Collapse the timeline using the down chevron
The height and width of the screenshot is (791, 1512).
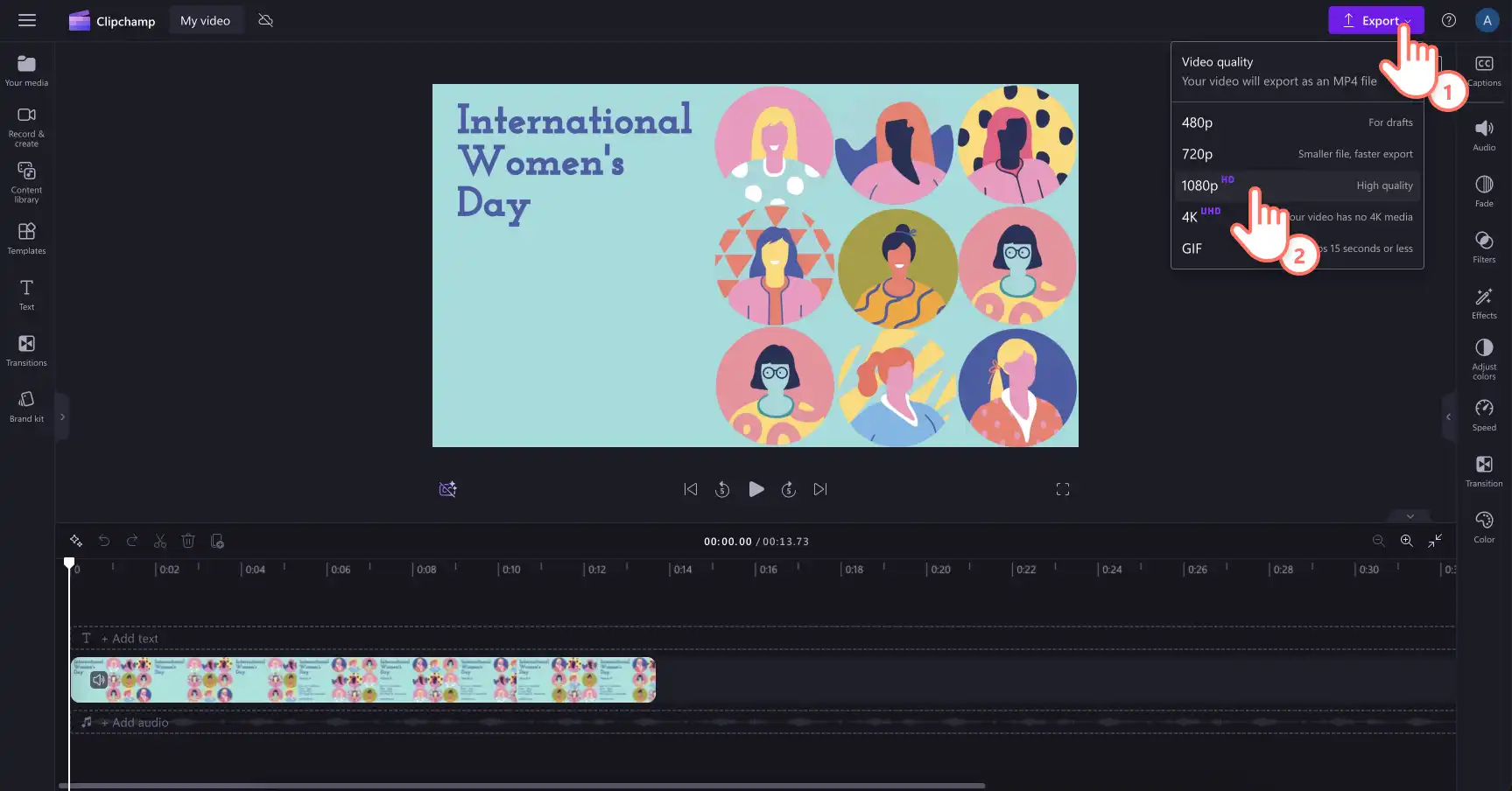[1410, 516]
